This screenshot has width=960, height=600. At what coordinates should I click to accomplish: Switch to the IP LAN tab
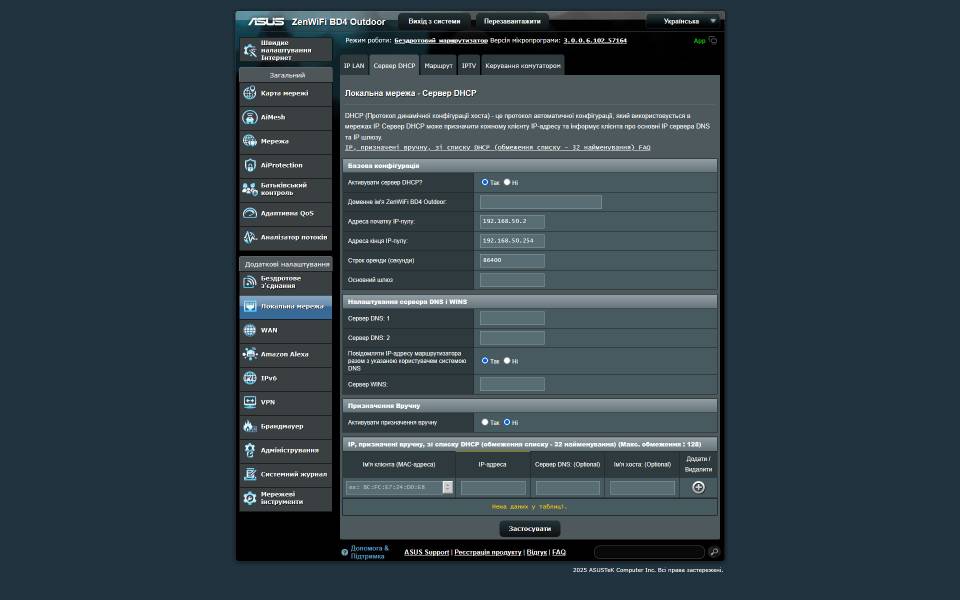click(354, 65)
